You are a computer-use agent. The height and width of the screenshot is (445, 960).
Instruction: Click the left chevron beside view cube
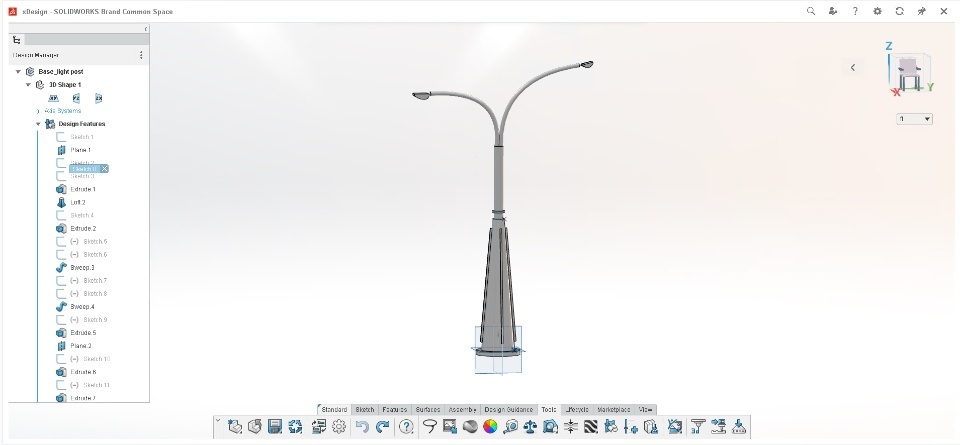click(x=853, y=67)
